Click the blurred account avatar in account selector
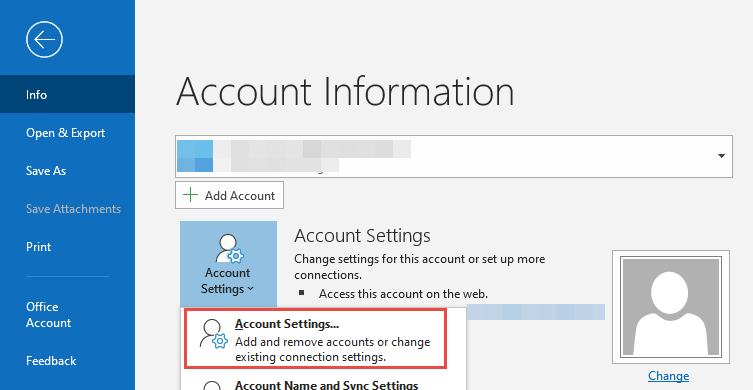 [195, 156]
